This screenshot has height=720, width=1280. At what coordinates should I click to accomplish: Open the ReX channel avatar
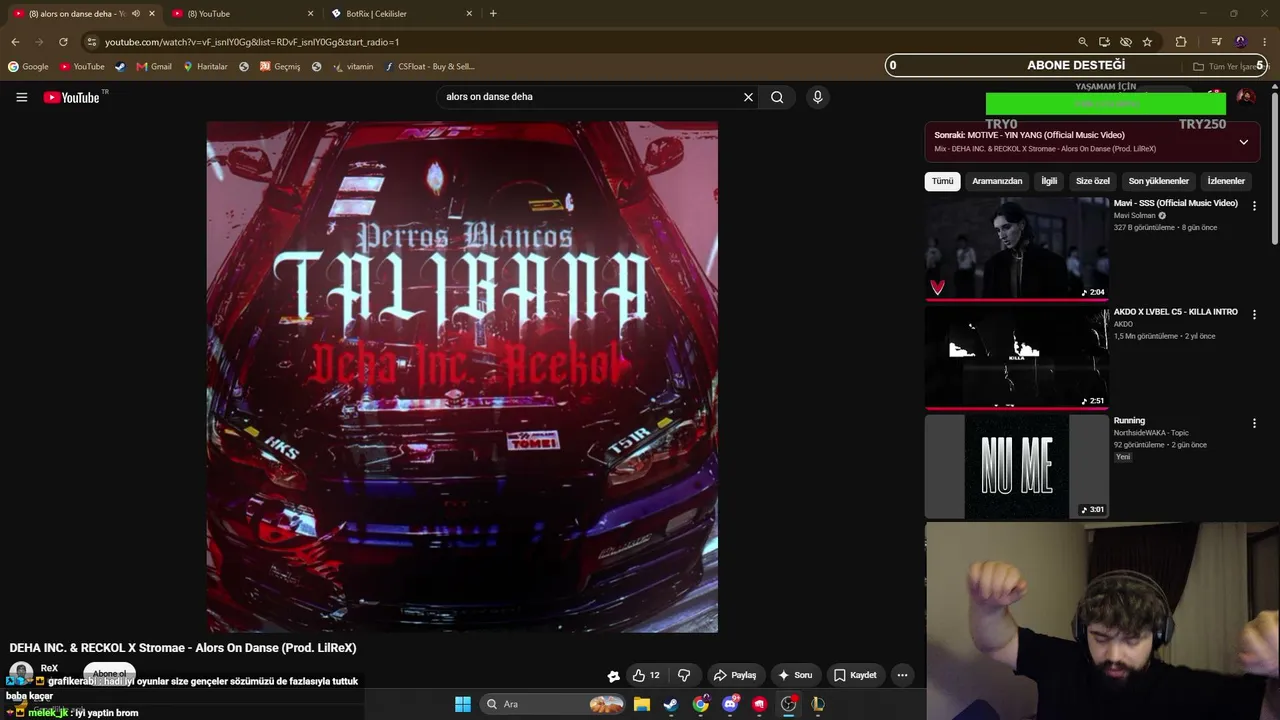coord(20,673)
